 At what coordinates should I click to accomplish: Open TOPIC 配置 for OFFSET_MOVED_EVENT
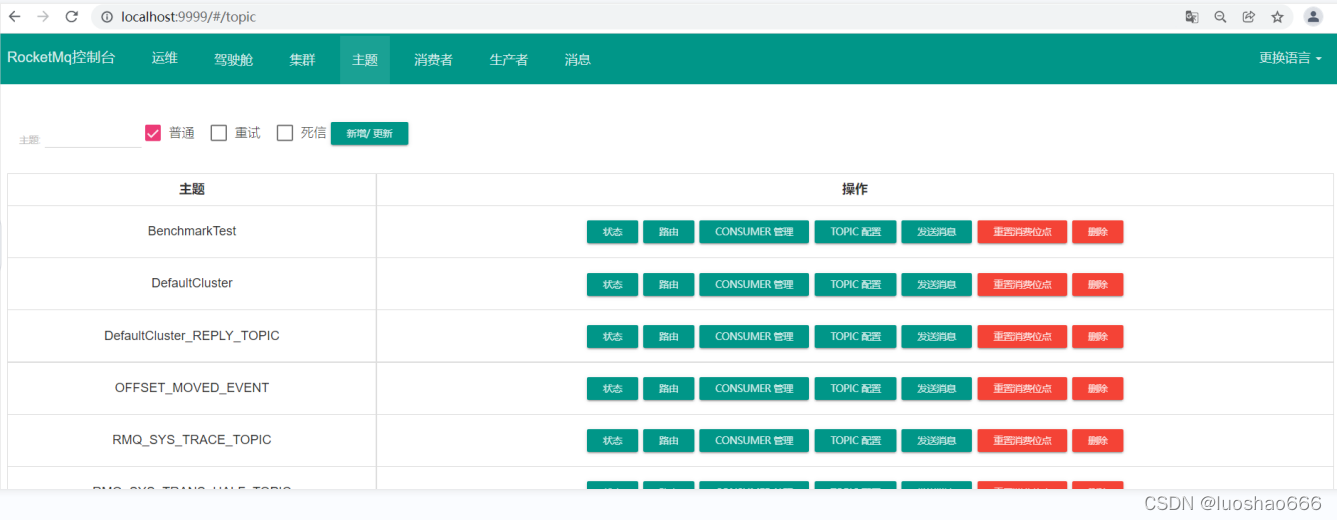point(856,389)
